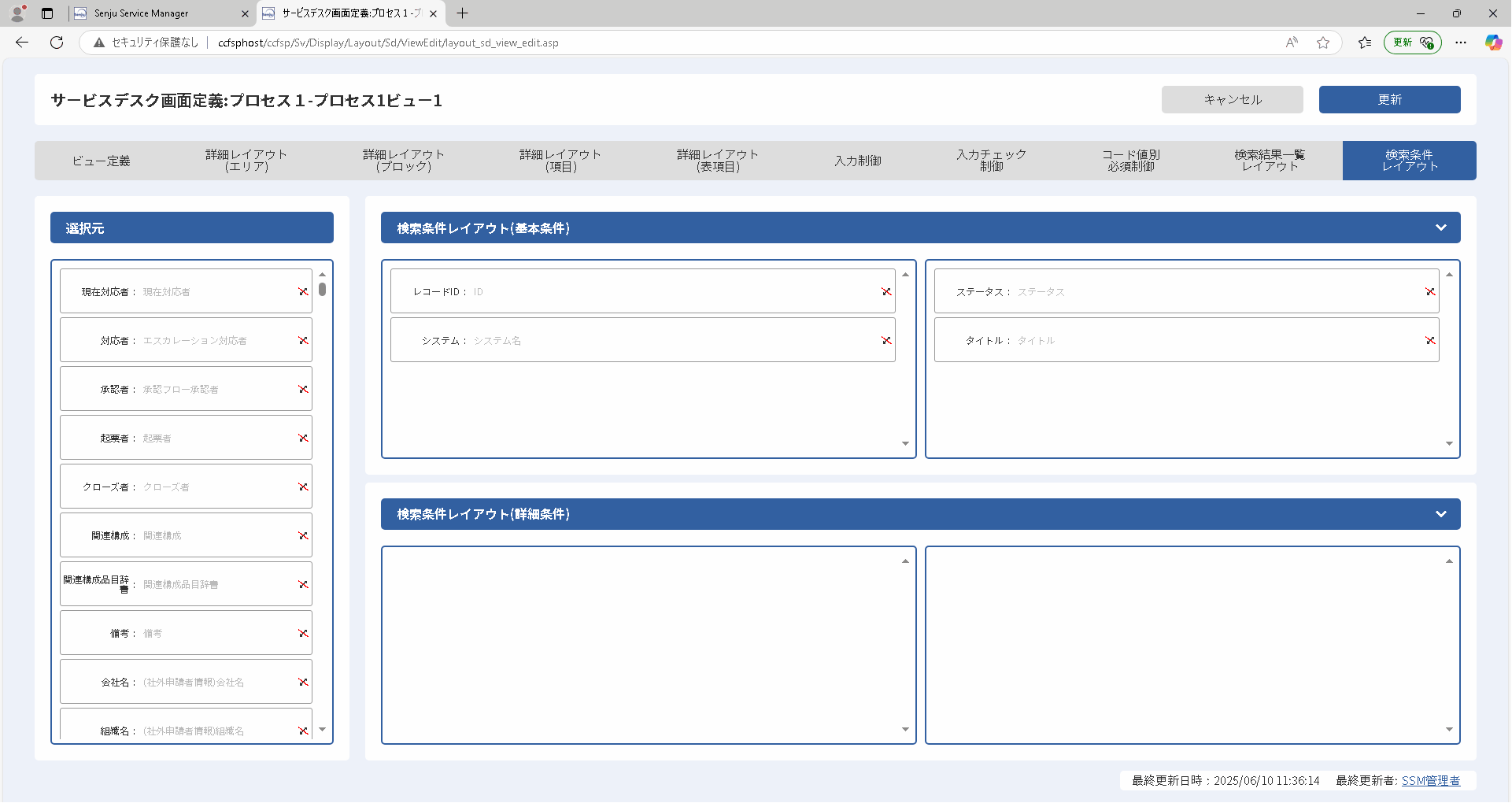Add this page to browser favorites
The height and width of the screenshot is (803, 1512).
pos(1323,43)
